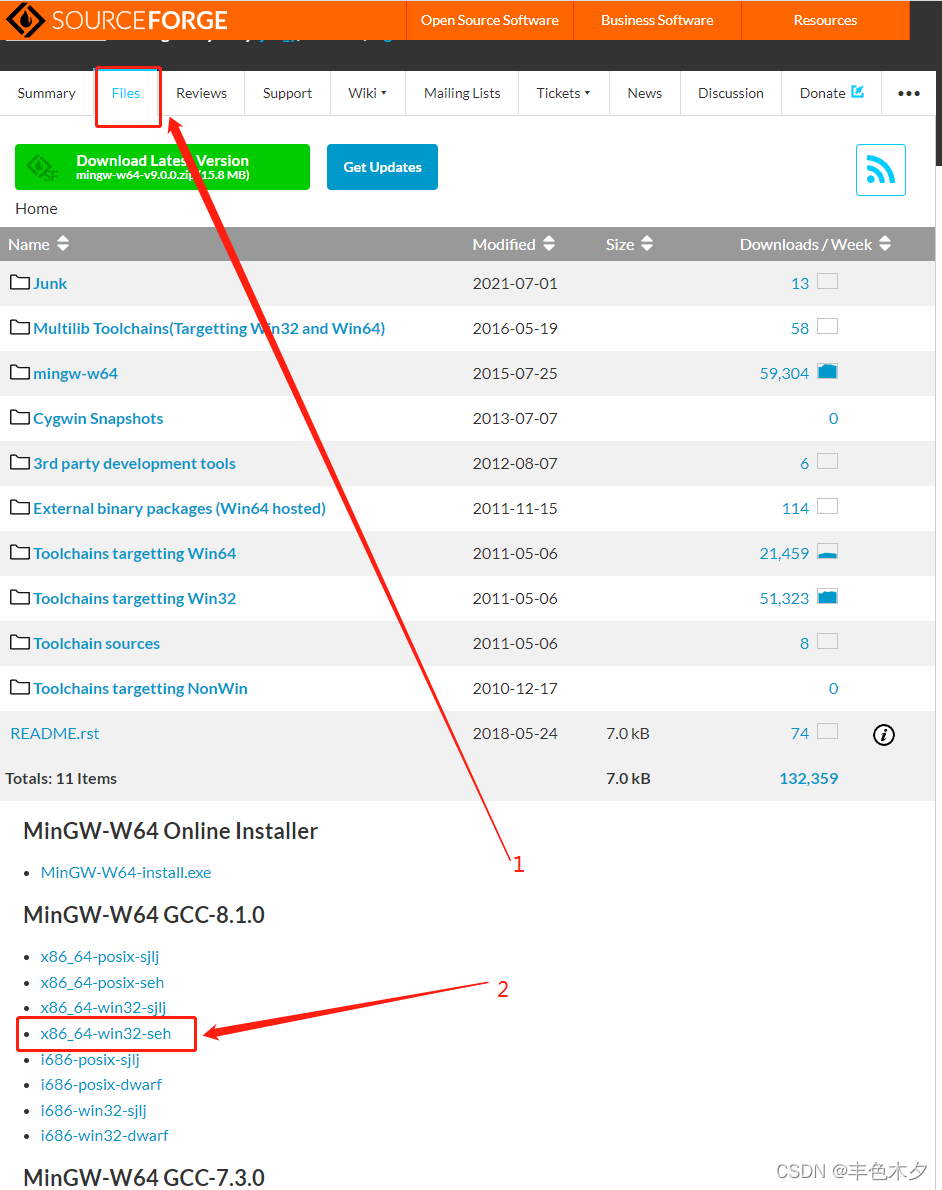Click the chart icon for Toolchains targetting Win32
This screenshot has width=942, height=1190.
(827, 597)
